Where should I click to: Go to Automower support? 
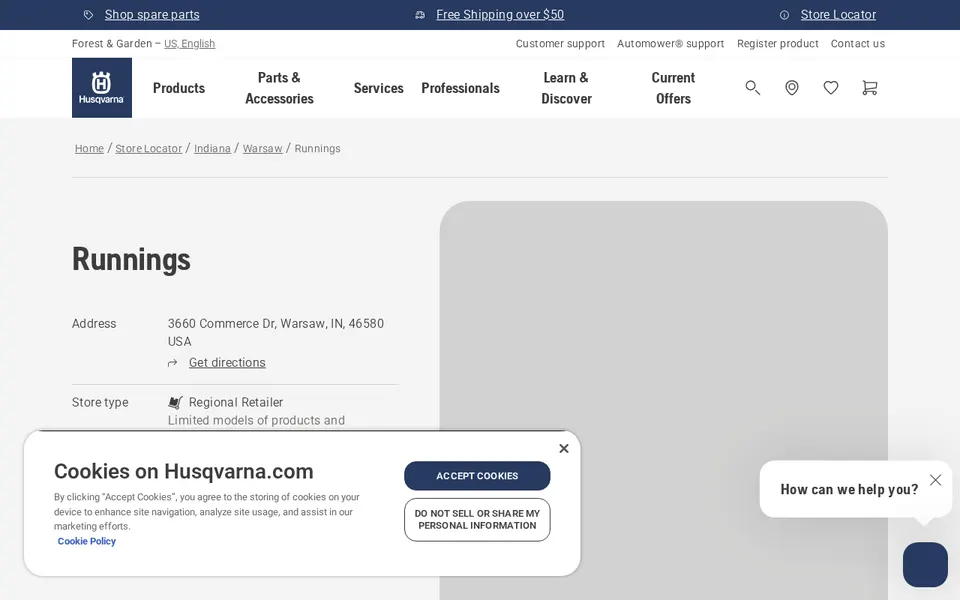[670, 43]
